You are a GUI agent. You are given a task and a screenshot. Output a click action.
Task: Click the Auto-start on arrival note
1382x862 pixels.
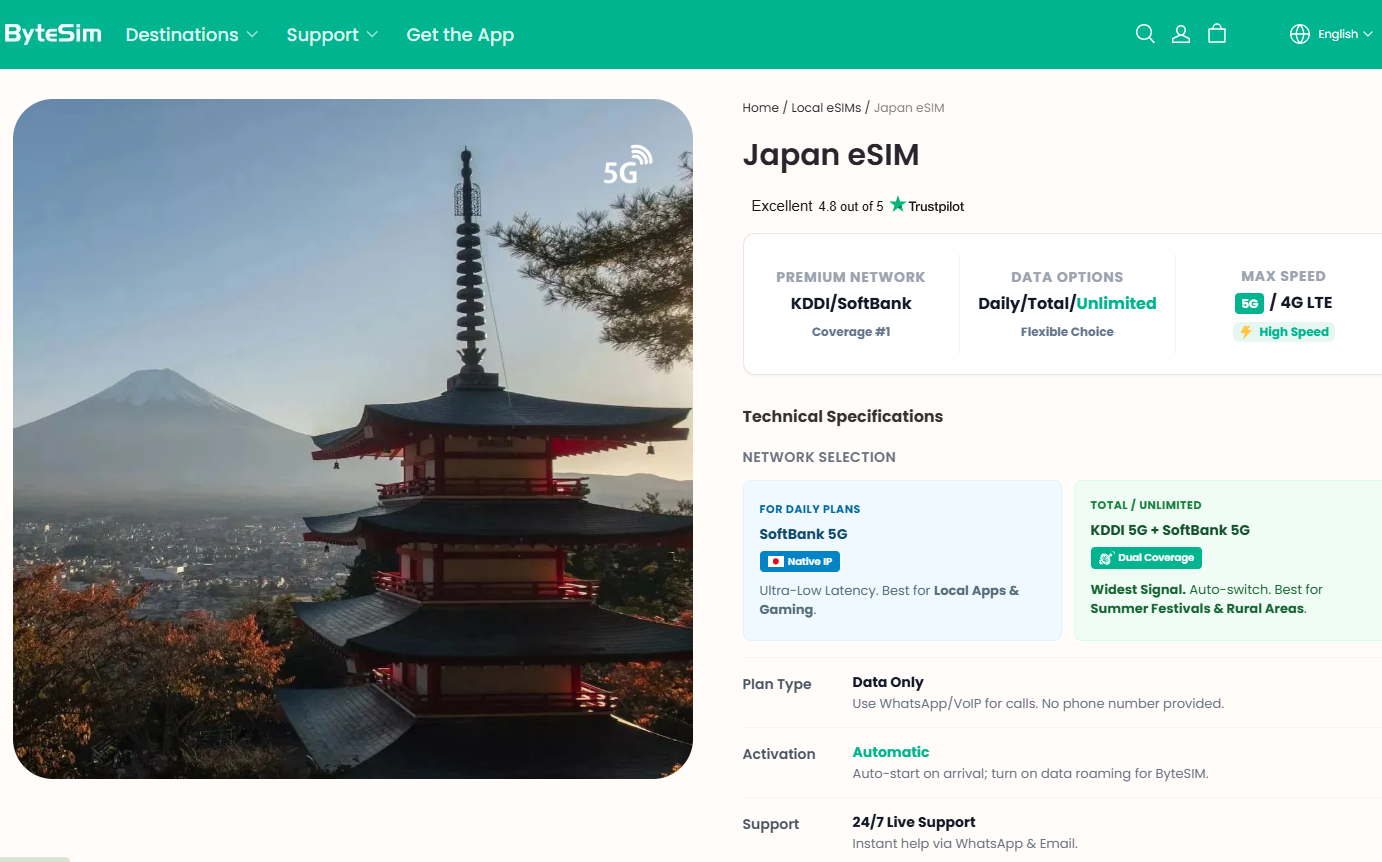1030,774
